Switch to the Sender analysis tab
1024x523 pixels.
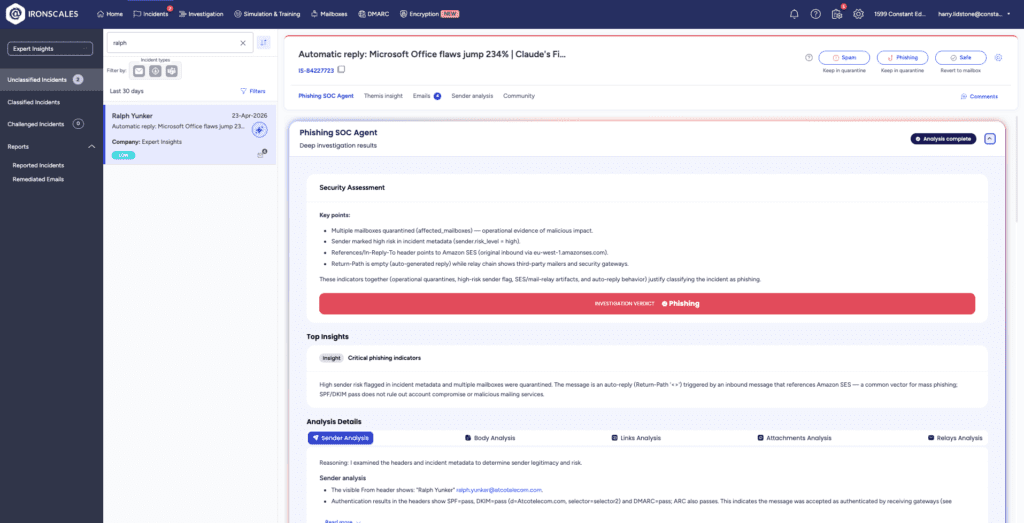pyautogui.click(x=472, y=96)
